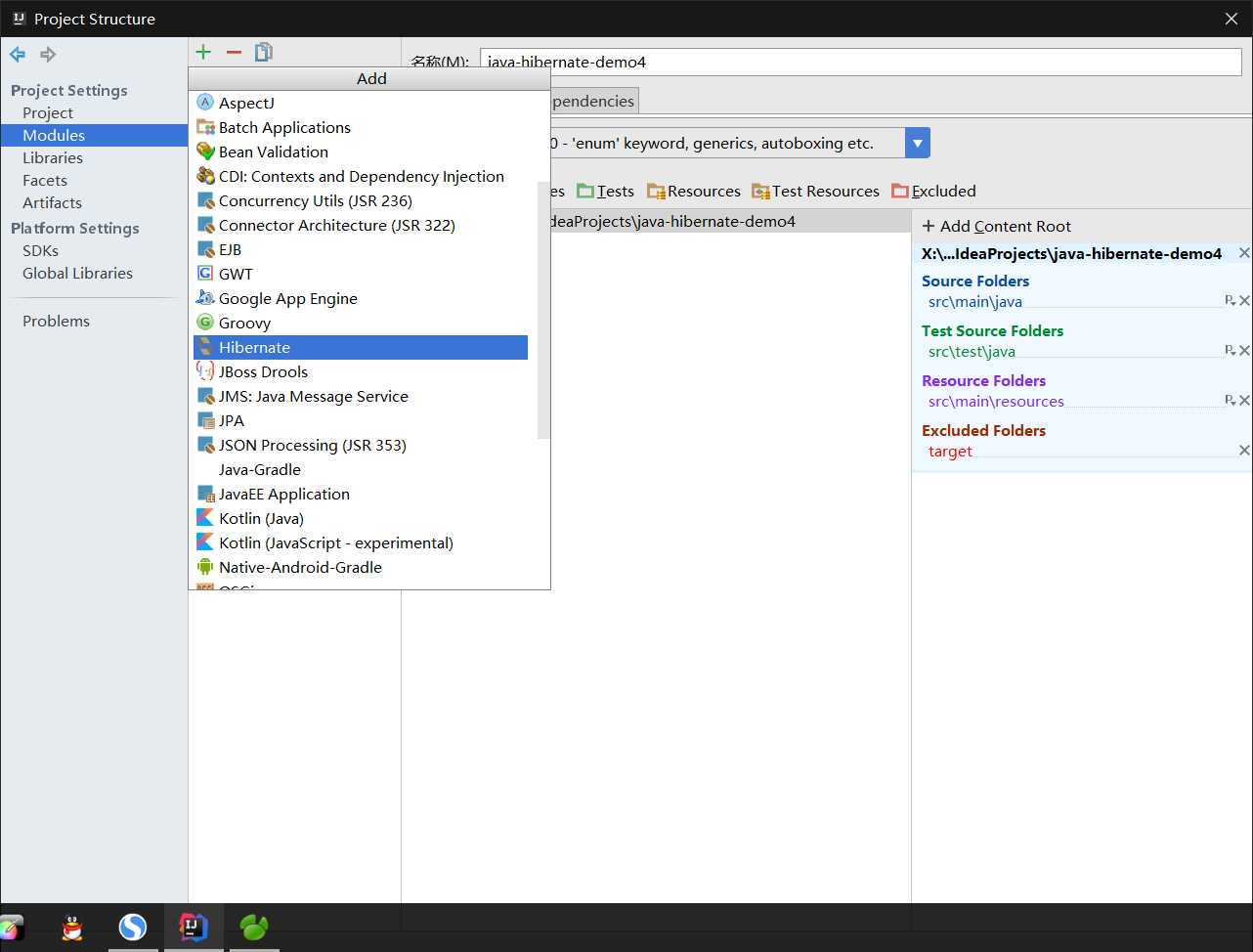The width and height of the screenshot is (1253, 952).
Task: Click the Copy module icon
Action: pyautogui.click(x=264, y=52)
